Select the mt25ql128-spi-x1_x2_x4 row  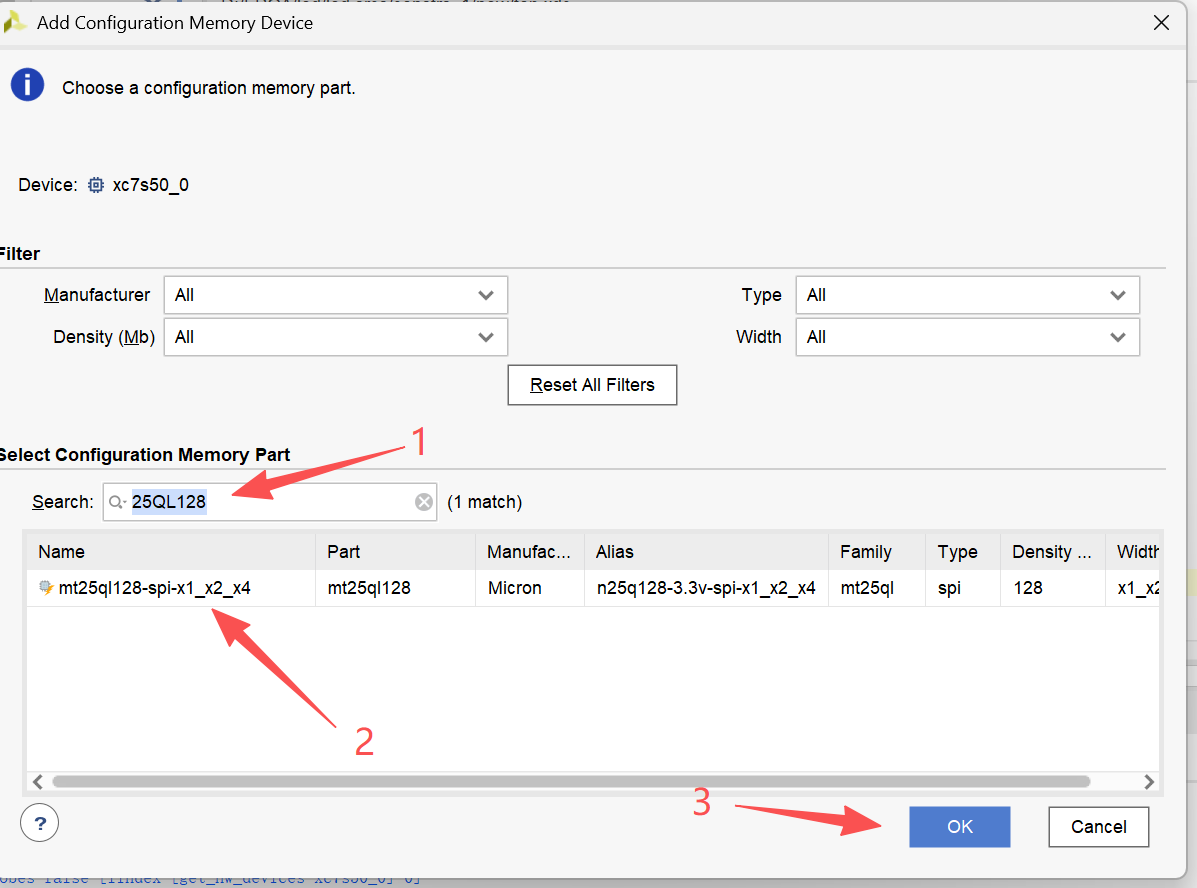(155, 588)
